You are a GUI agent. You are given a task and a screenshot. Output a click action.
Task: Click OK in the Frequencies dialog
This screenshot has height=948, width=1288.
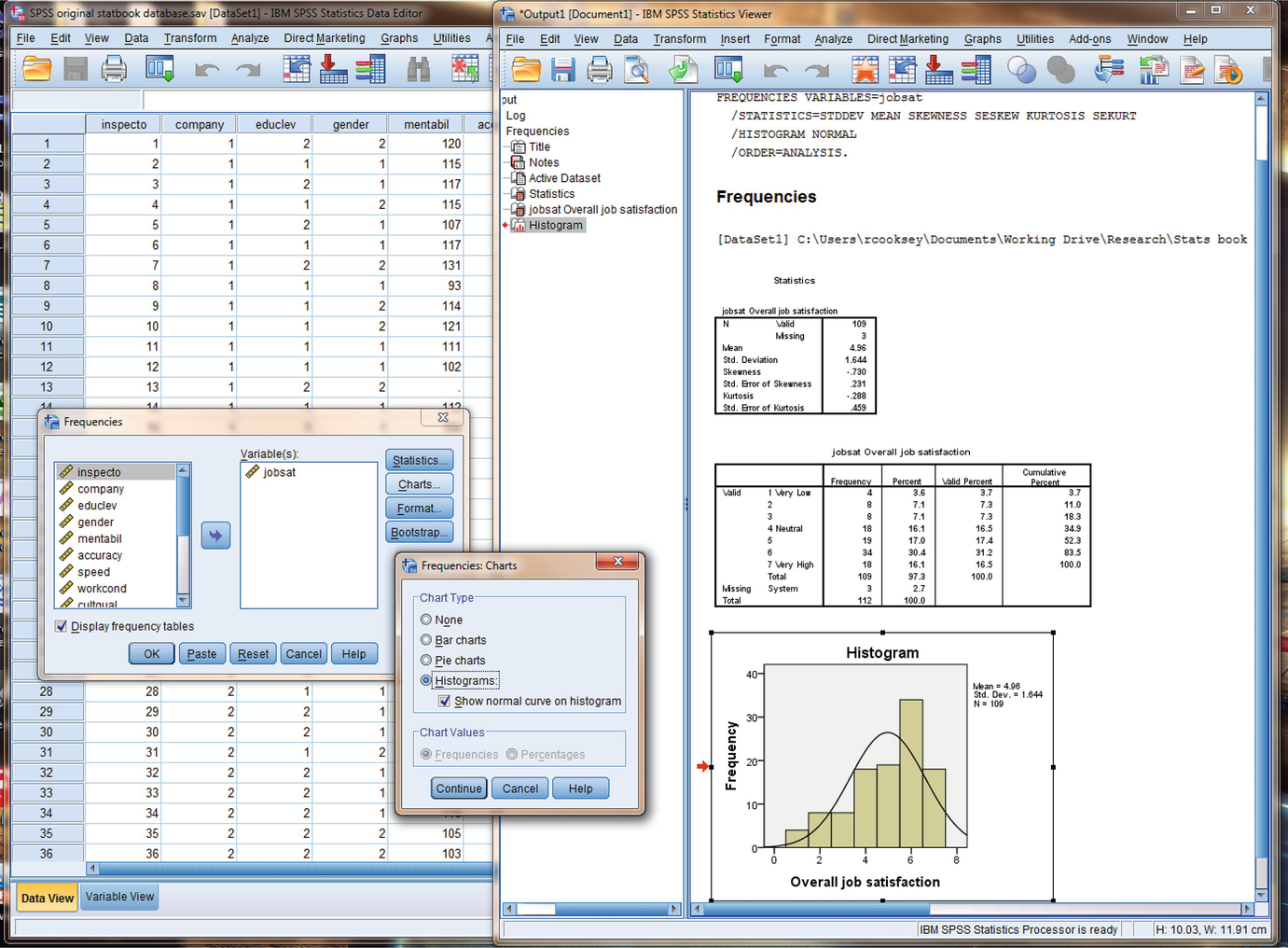[x=152, y=654]
